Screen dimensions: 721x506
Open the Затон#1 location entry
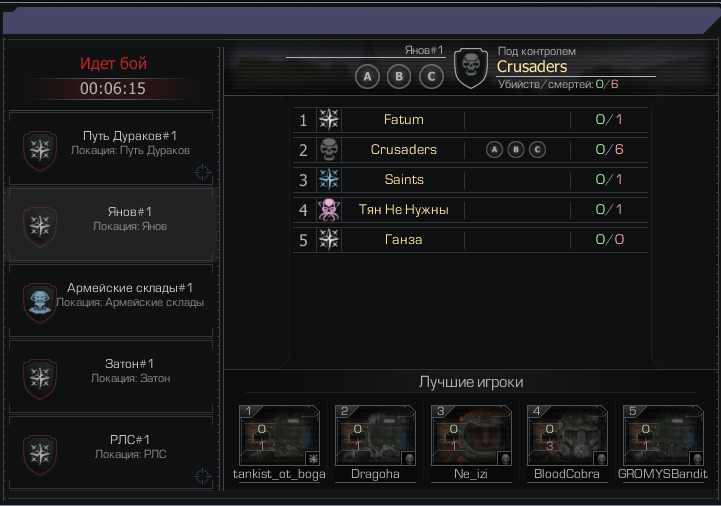pyautogui.click(x=111, y=376)
